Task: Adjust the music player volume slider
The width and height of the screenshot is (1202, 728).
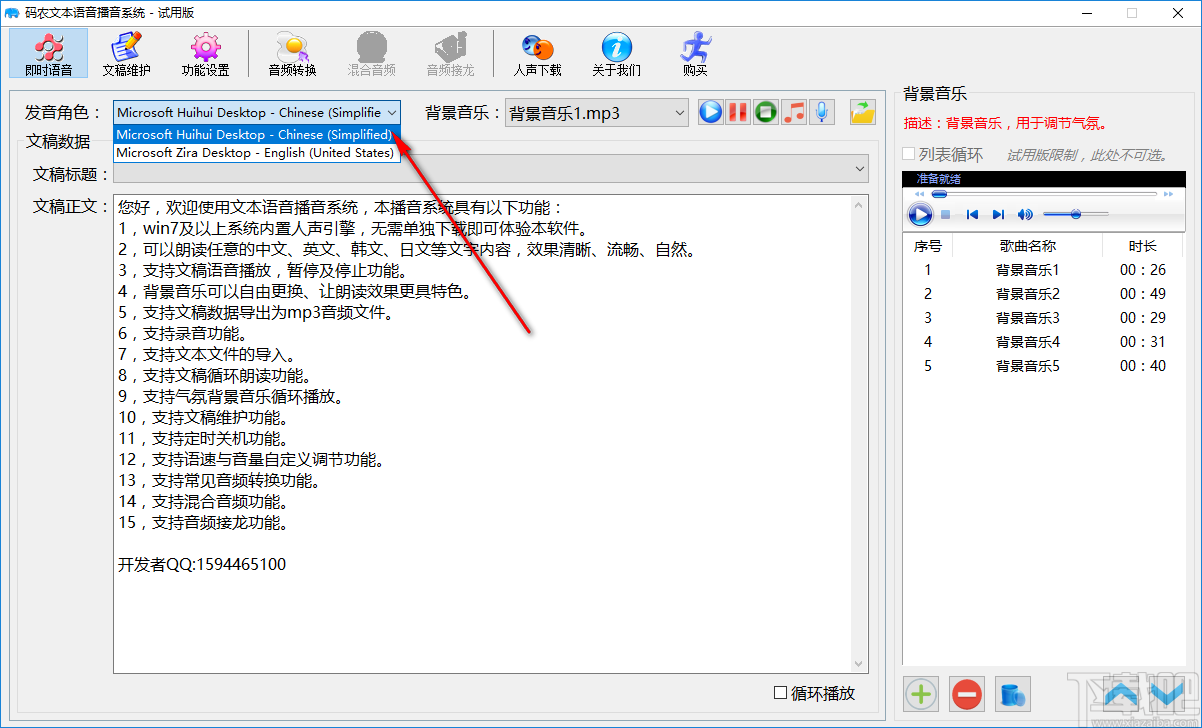Action: pos(1075,214)
